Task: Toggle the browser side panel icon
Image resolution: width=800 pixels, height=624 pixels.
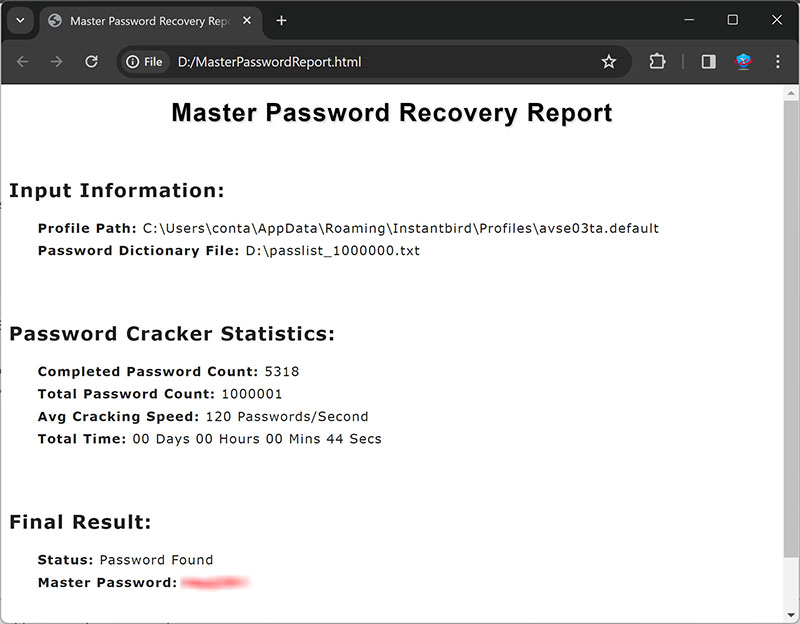Action: [x=708, y=62]
